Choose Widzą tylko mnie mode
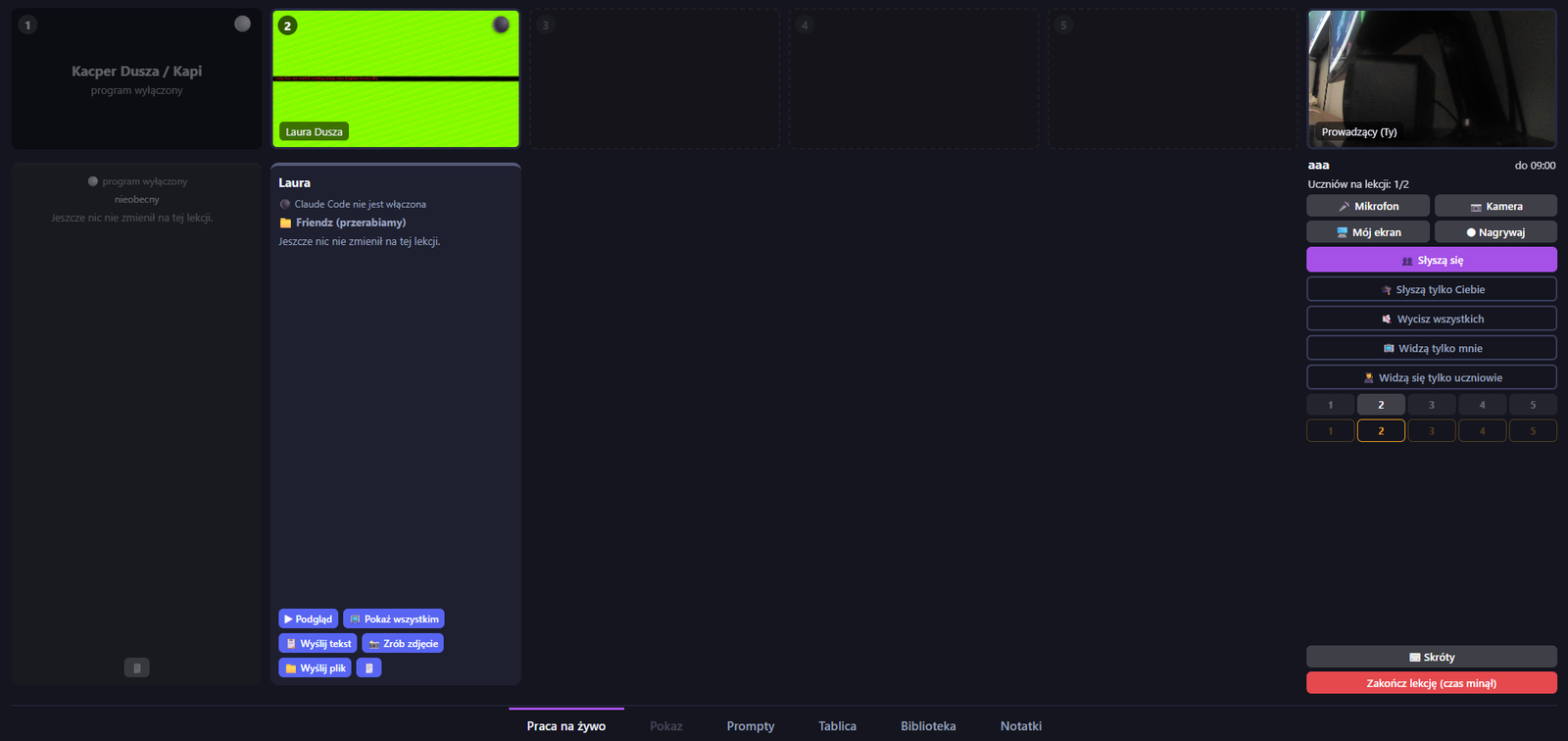The image size is (1568, 741). [x=1432, y=348]
